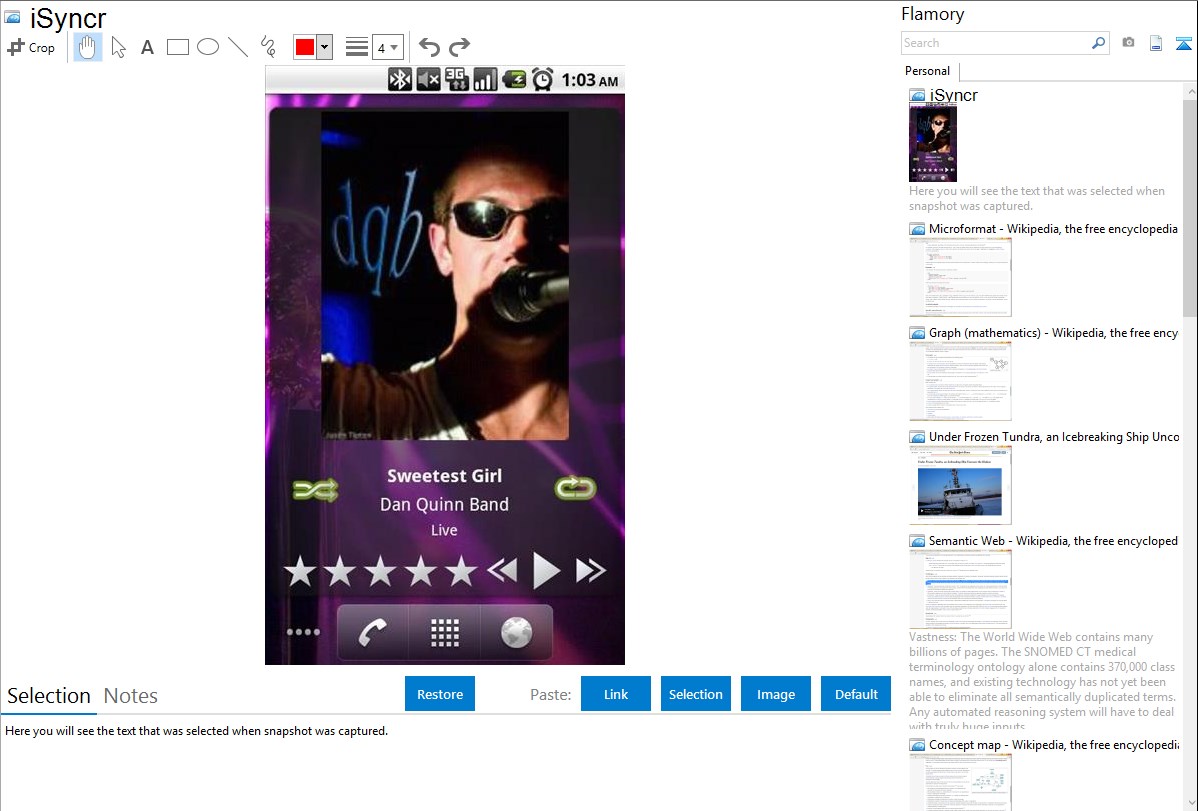Click the Dan Quinn Band artist name

[x=445, y=504]
